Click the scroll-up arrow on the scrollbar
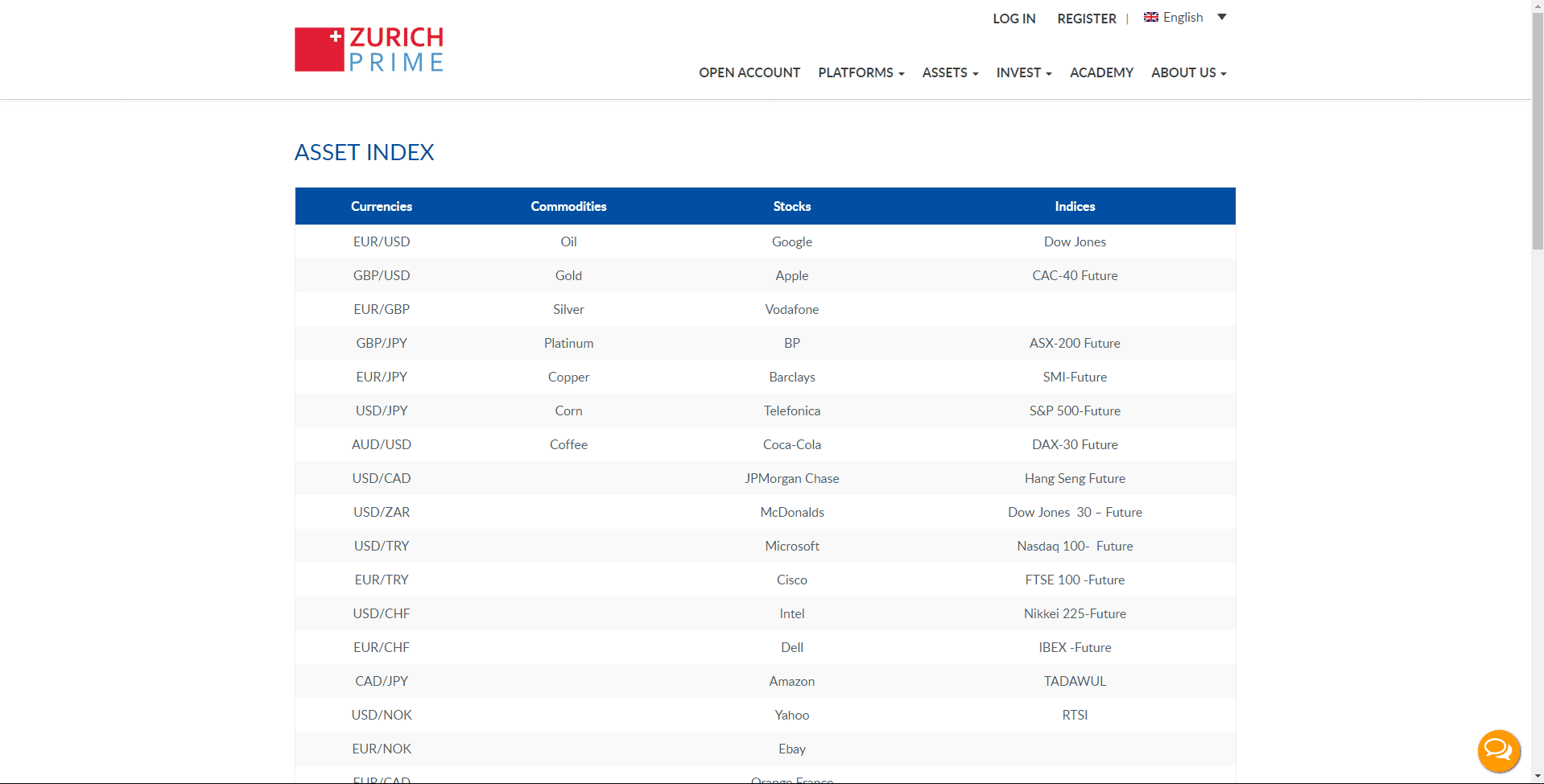 [1536, 5]
